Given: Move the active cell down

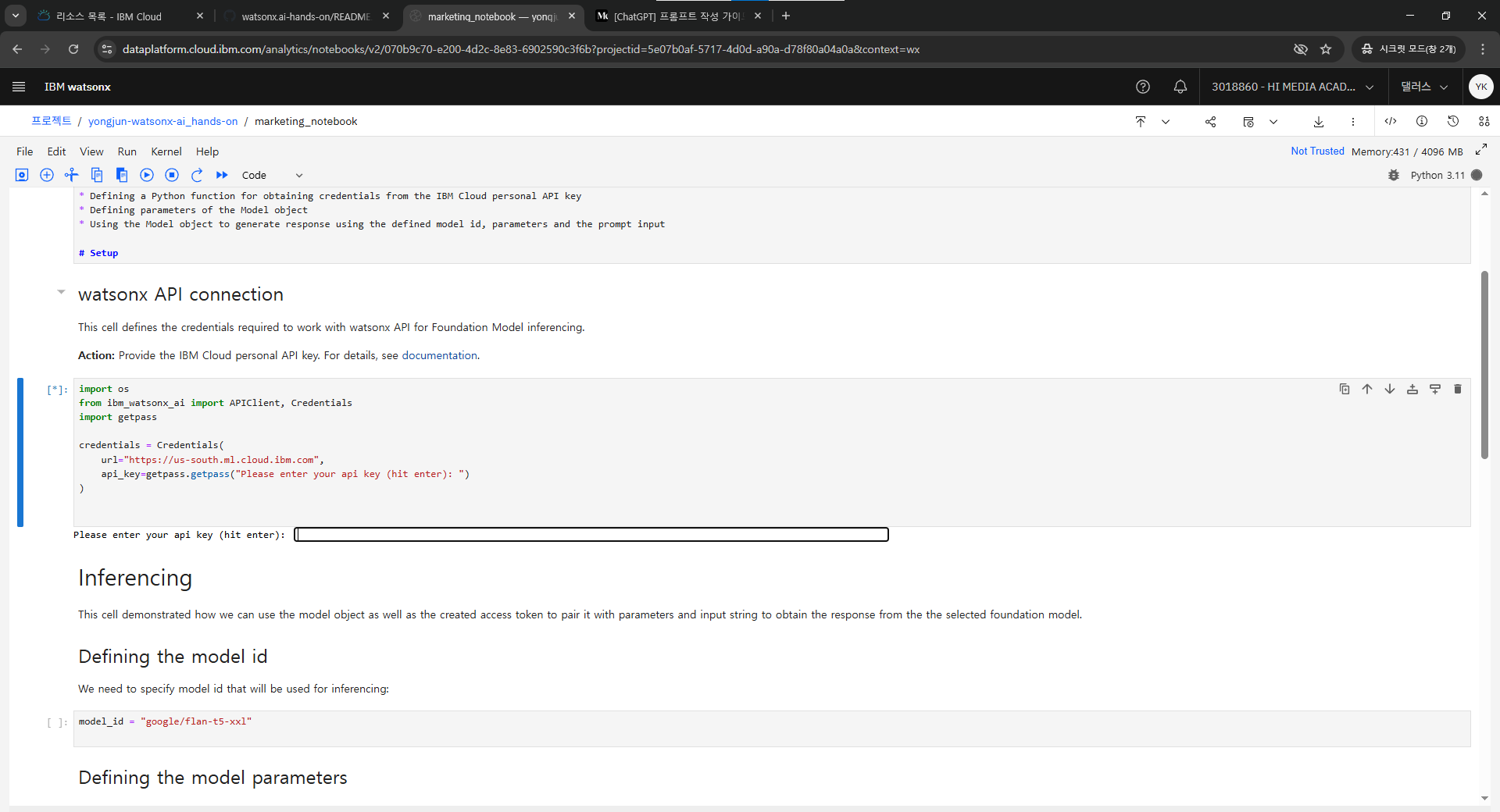Looking at the screenshot, I should 1390,389.
